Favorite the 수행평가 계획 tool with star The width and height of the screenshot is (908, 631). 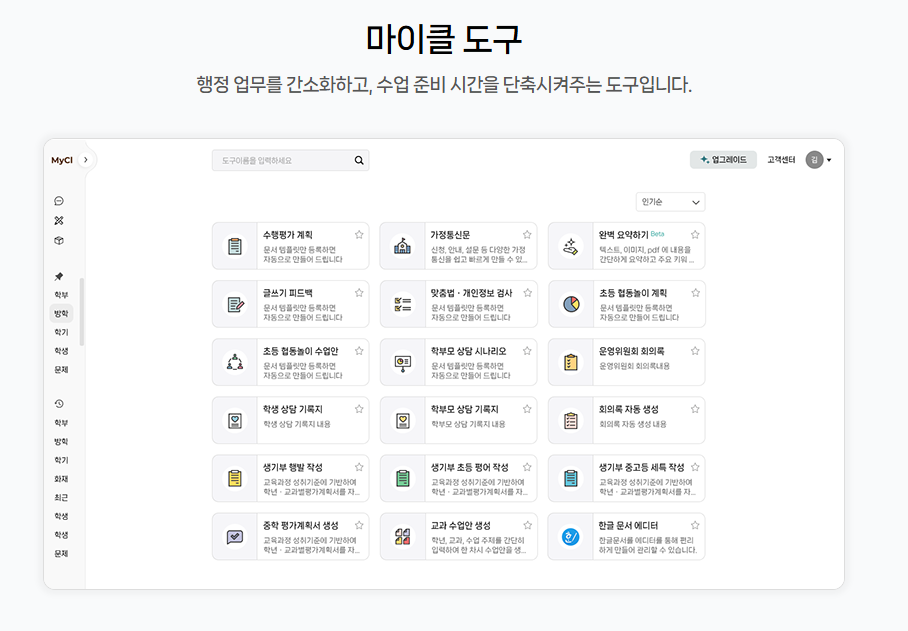[x=359, y=235]
